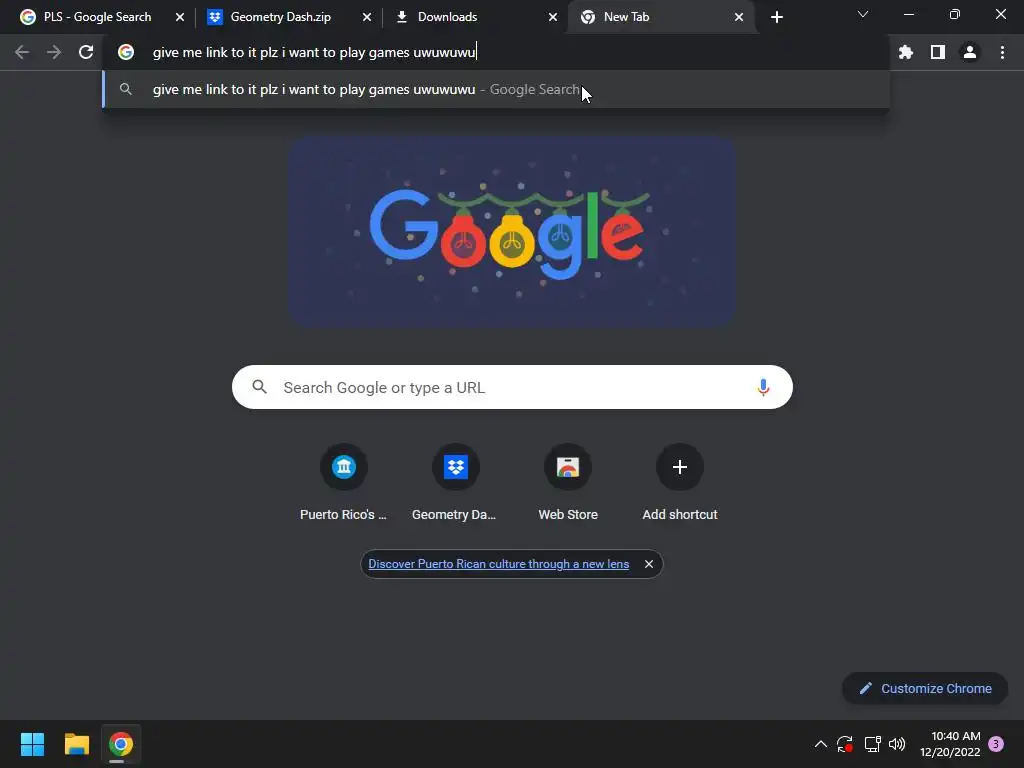Toggle the Chrome side panel

(x=938, y=52)
